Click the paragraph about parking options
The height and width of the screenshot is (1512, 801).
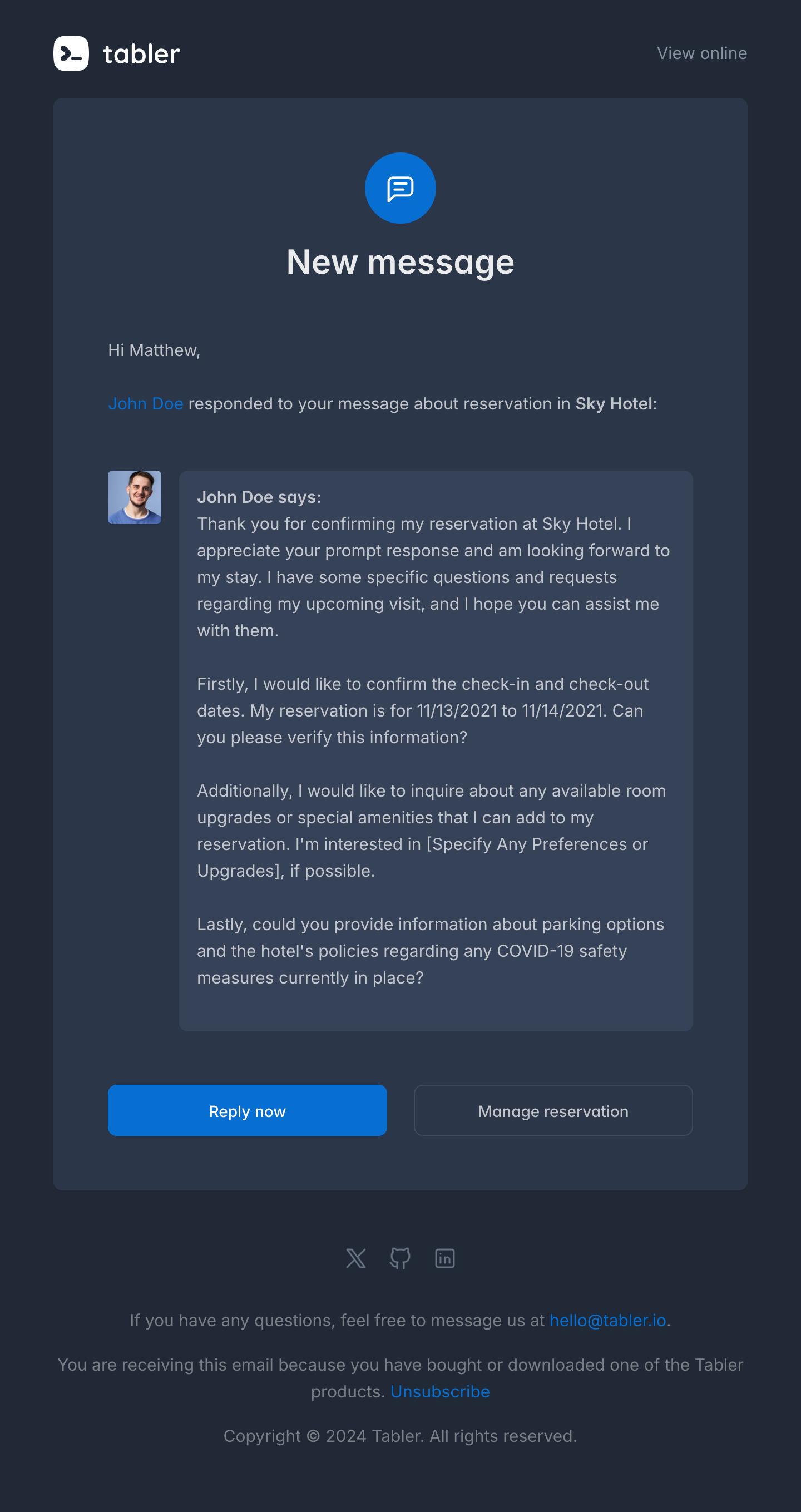tap(430, 951)
